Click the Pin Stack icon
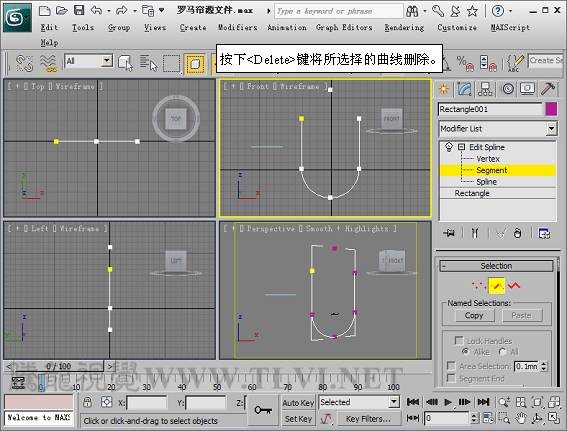This screenshot has height=431, width=567. pyautogui.click(x=449, y=233)
